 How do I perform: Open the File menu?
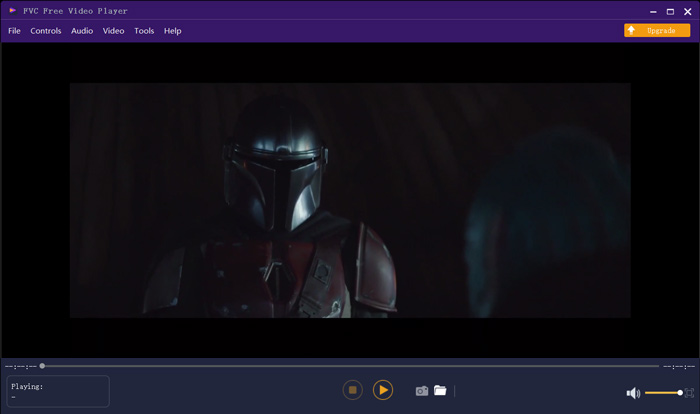(x=14, y=31)
